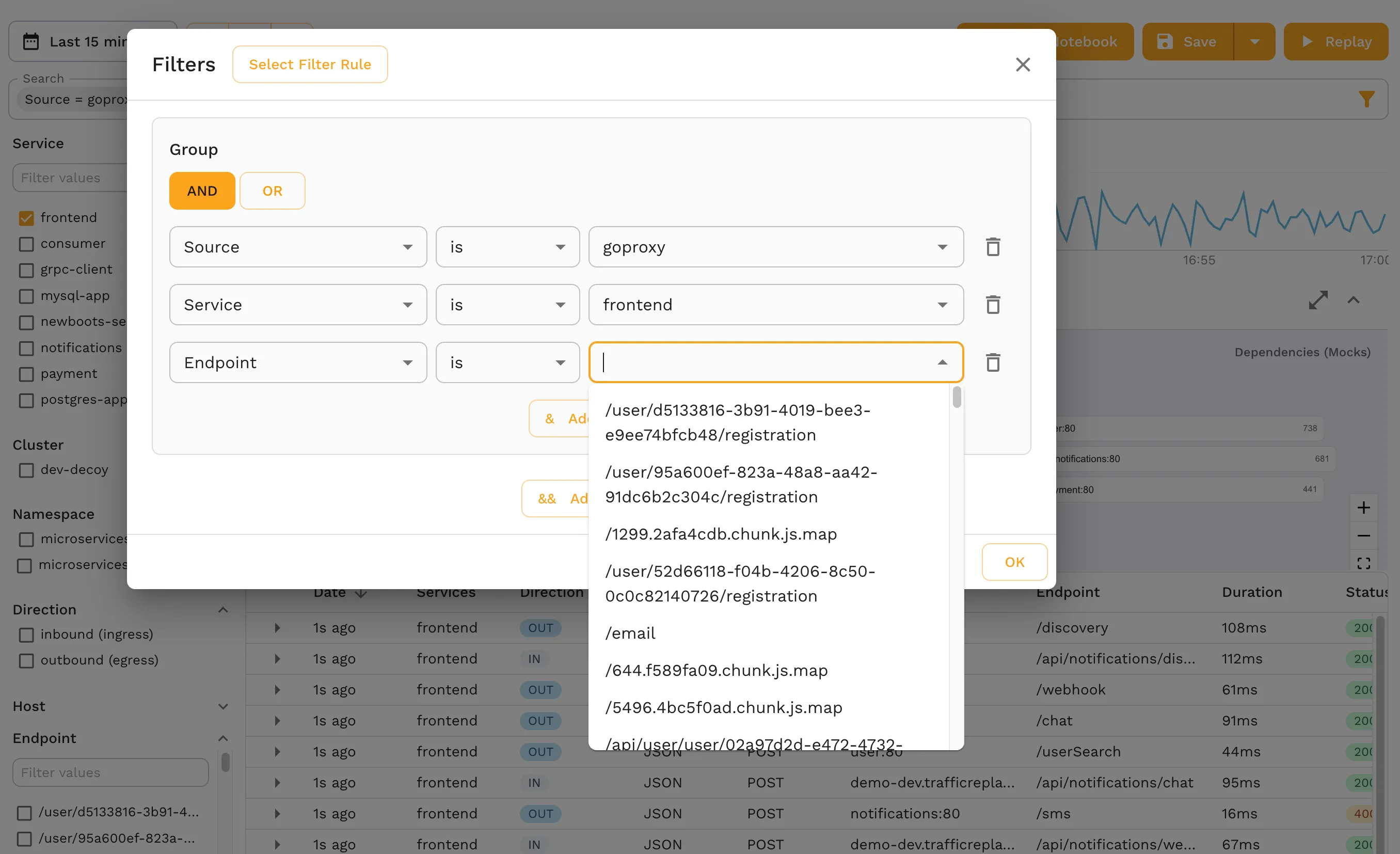Click the endpoint dropdown list scrollbar

click(x=957, y=398)
